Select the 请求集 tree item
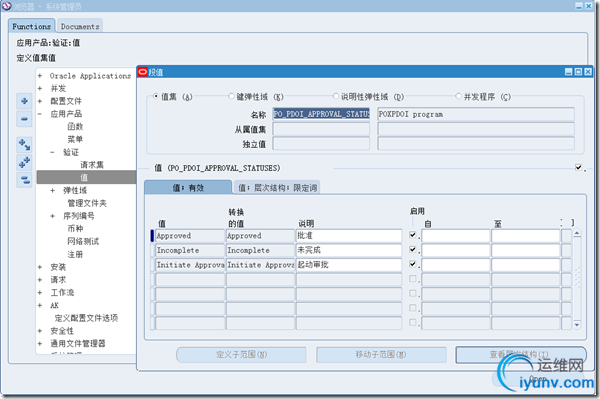This screenshot has height=399, width=600. point(92,165)
